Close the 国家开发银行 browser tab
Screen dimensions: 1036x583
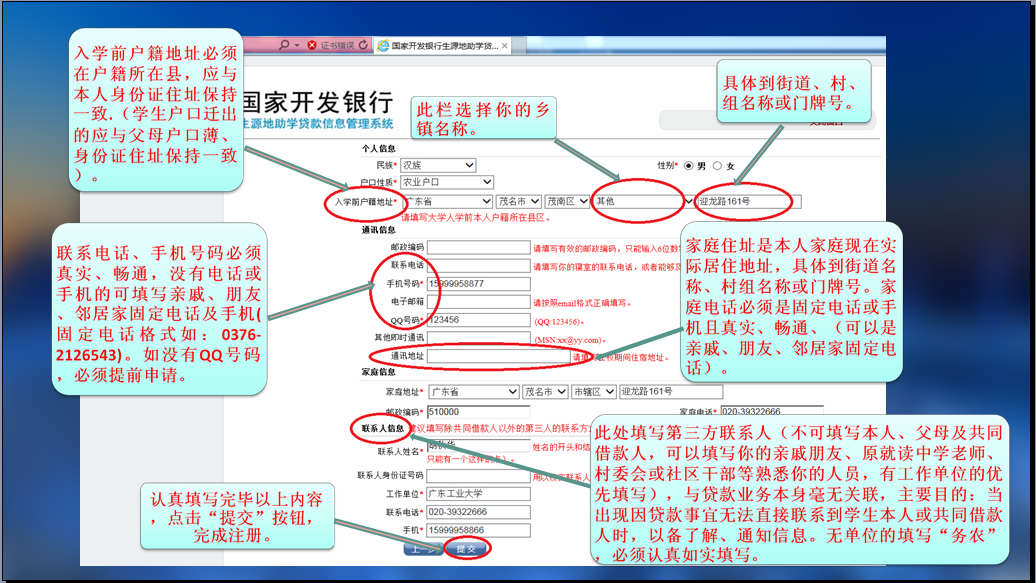pyautogui.click(x=505, y=46)
